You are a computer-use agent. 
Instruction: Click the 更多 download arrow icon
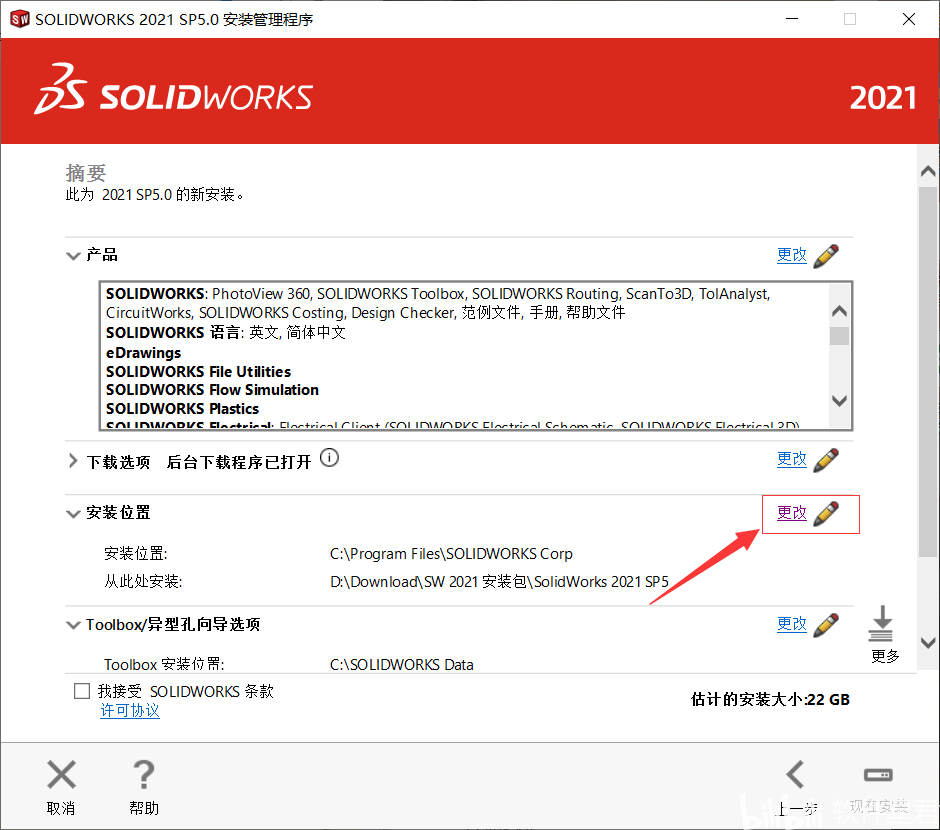coord(881,625)
